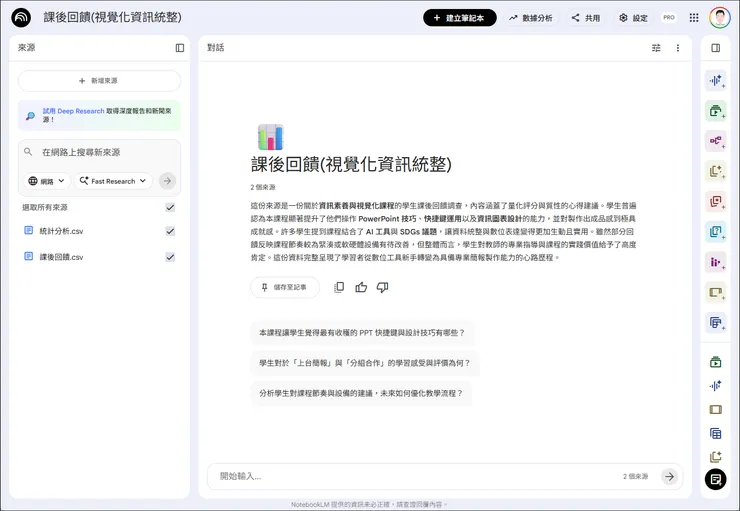The width and height of the screenshot is (740, 511).
Task: Open the generated table item in Studio list
Action: click(x=715, y=433)
